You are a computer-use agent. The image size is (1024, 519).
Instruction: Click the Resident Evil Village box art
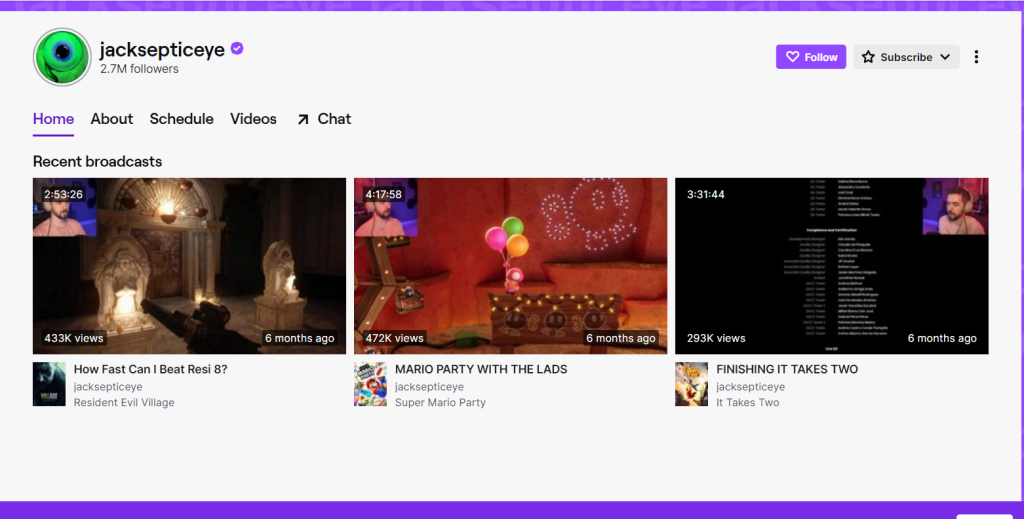coord(49,385)
